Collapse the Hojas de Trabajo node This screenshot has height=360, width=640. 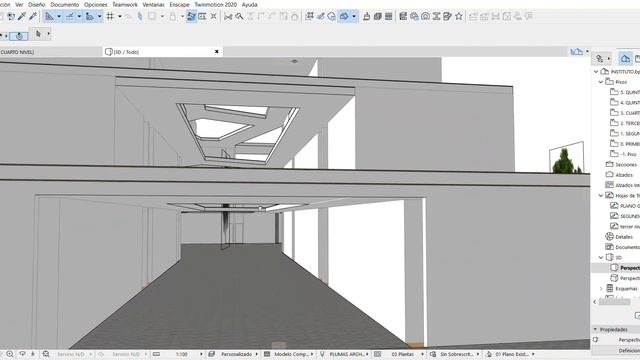(x=601, y=196)
